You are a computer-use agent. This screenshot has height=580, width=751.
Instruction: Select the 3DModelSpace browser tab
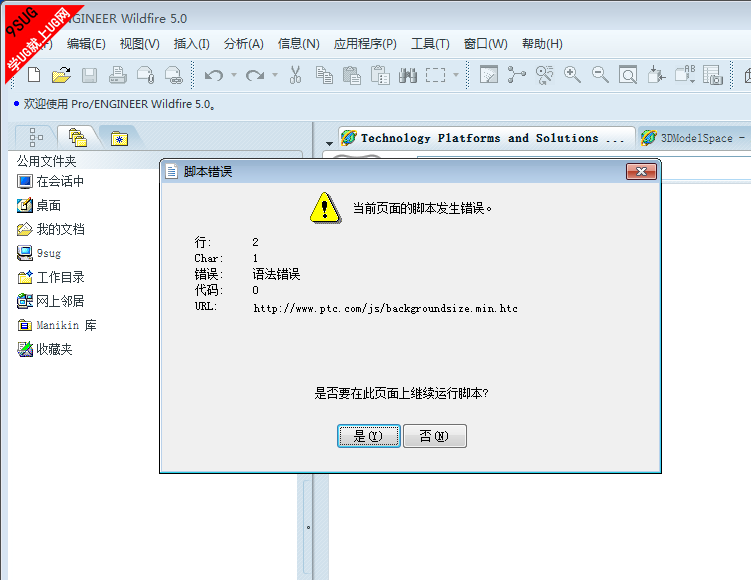click(x=694, y=138)
